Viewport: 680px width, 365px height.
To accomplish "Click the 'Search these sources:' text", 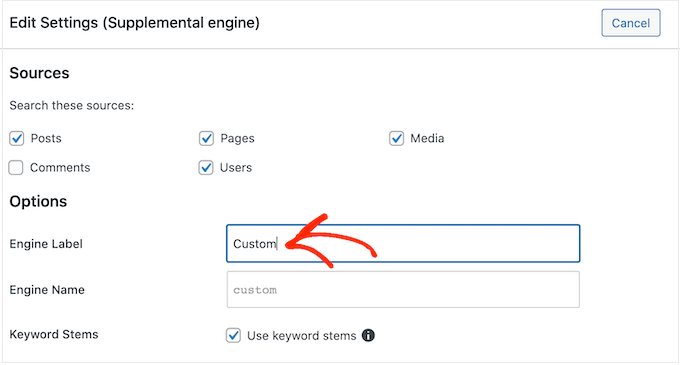I will pos(72,106).
